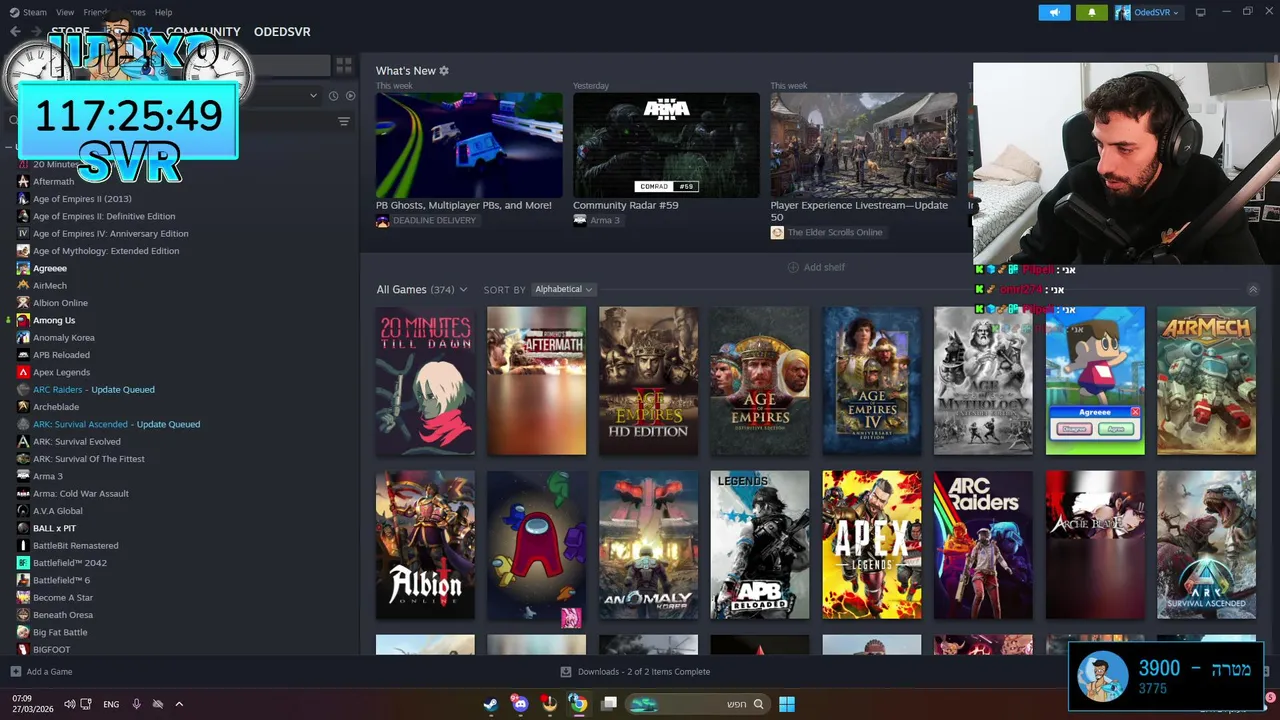Open Among Us game cover
Image resolution: width=1280 pixels, height=720 pixels.
point(537,545)
